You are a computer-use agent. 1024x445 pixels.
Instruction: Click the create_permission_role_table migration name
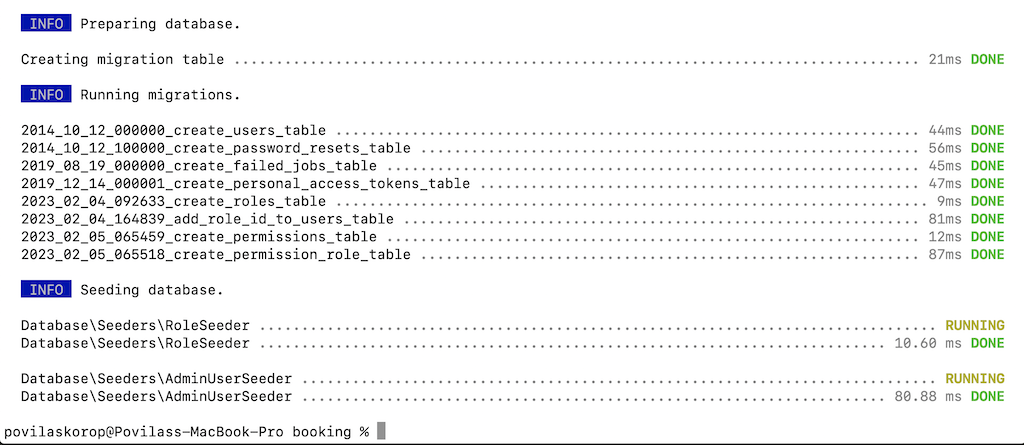(216, 254)
